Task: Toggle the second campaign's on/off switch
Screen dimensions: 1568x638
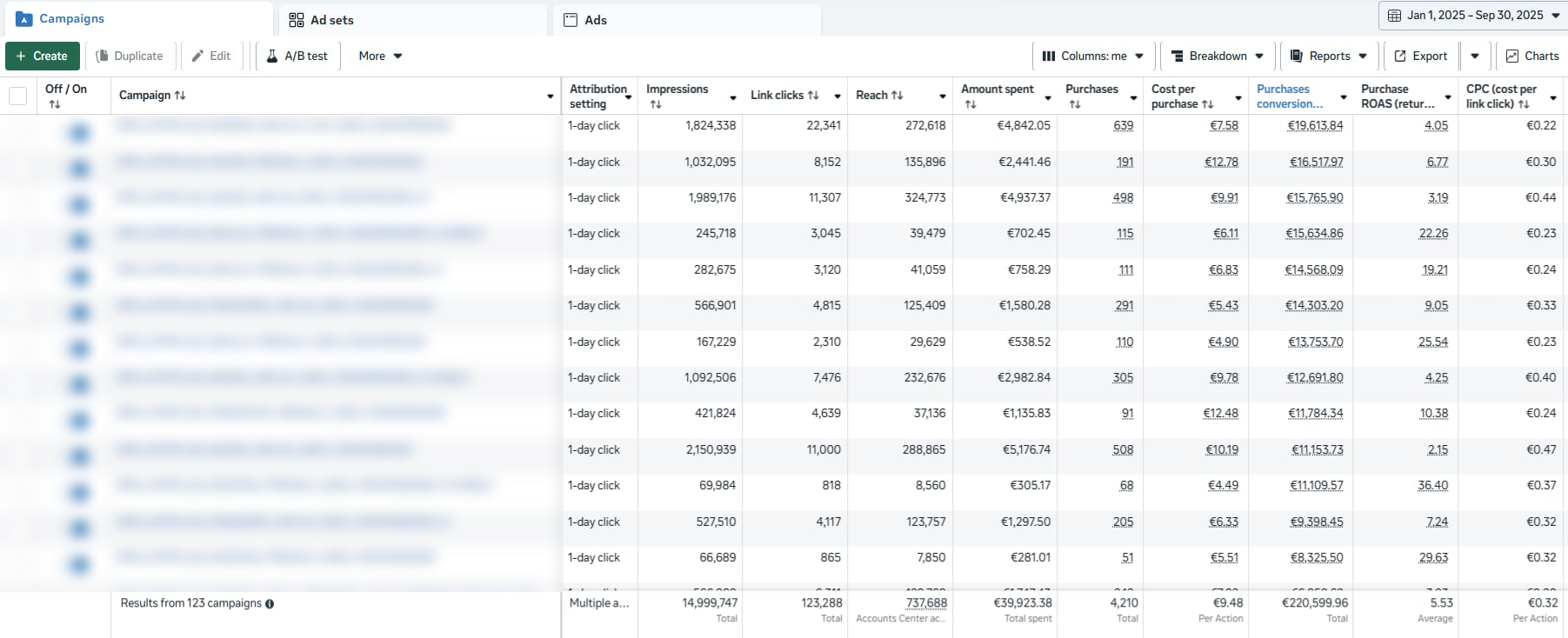Action: tap(79, 169)
